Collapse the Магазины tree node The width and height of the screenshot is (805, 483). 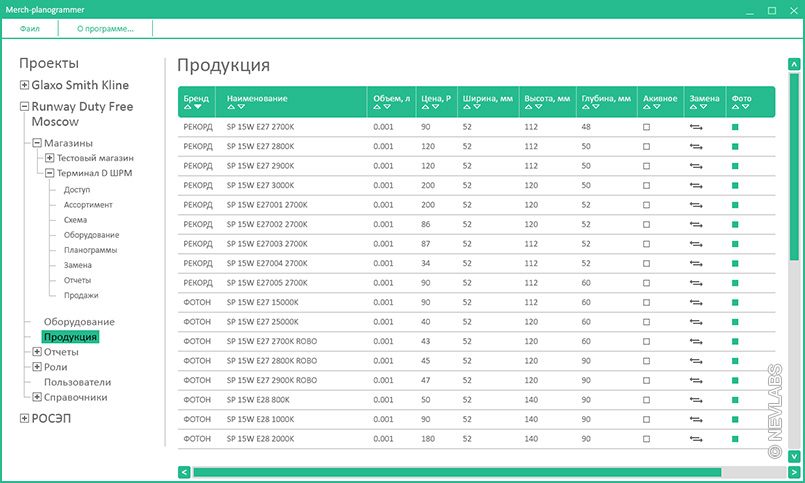pos(37,143)
